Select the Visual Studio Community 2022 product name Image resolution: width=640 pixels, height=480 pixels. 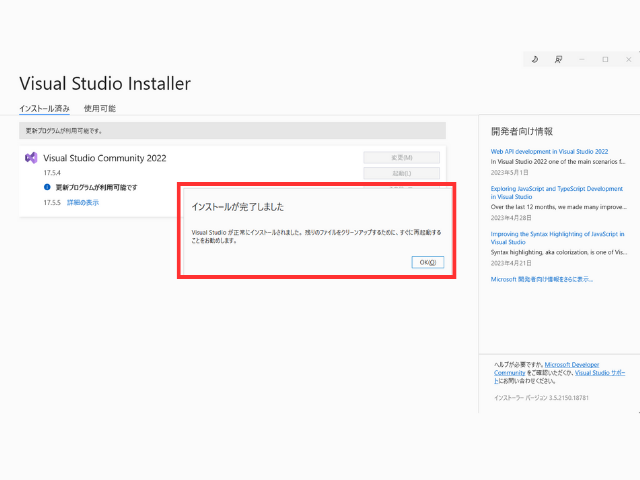[105, 158]
